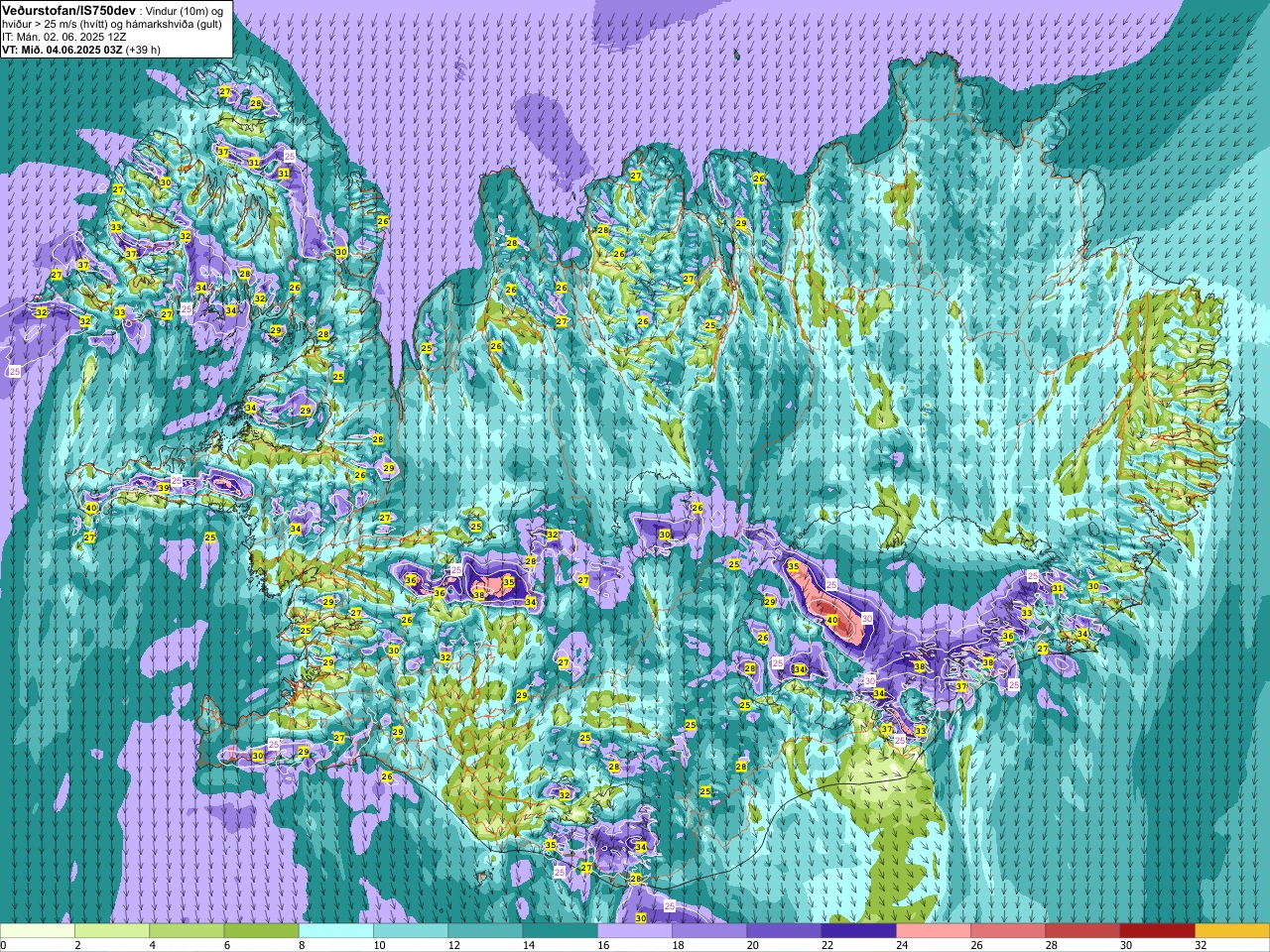This screenshot has width=1270, height=952.
Task: Click the legend tick label 0
Action: click(3, 945)
